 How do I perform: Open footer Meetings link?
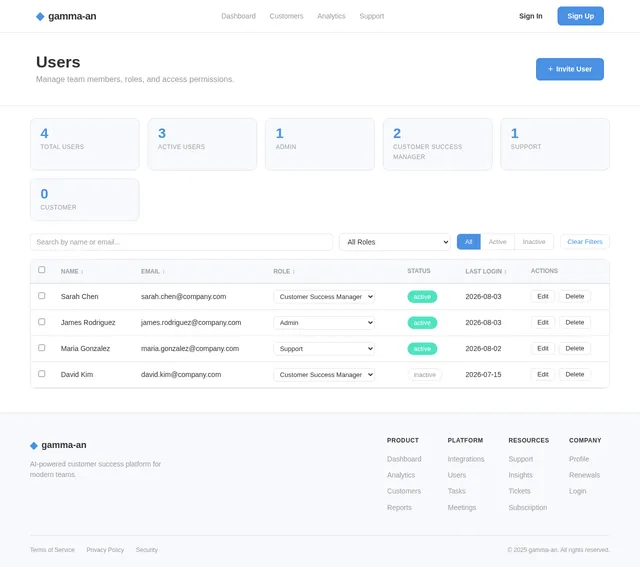click(x=462, y=507)
